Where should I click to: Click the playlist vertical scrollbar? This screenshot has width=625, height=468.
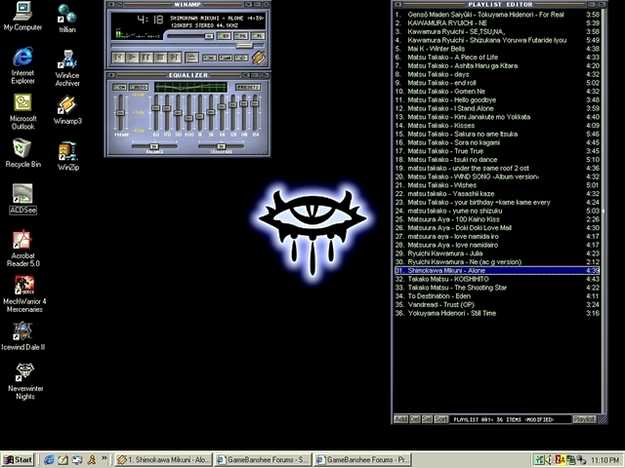(x=603, y=211)
